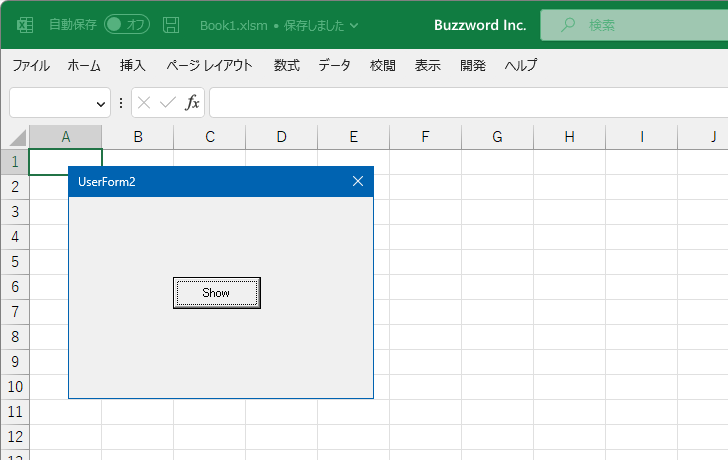728x460 pixels.
Task: Open the ヘルプ tab
Action: 521,65
